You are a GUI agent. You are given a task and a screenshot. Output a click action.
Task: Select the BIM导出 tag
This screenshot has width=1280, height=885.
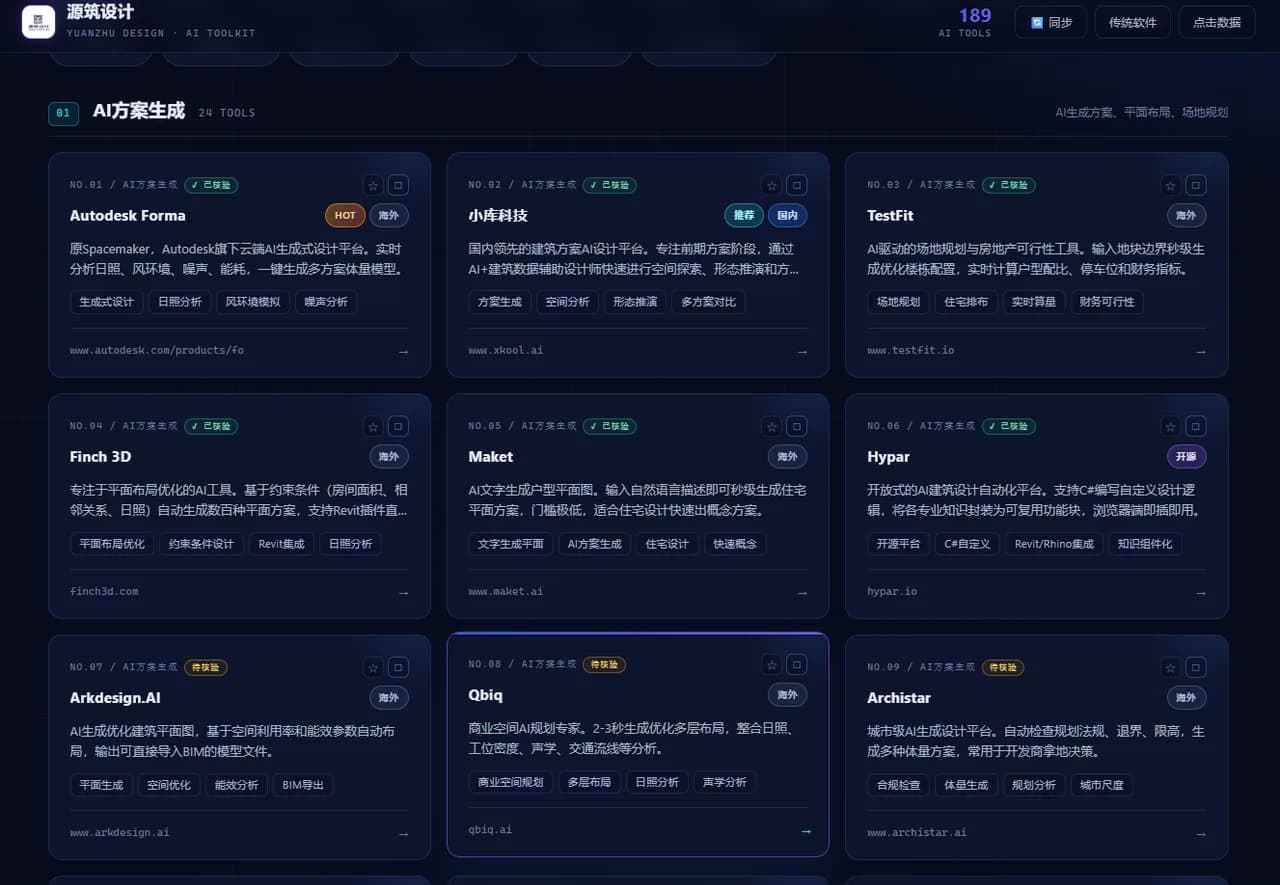coord(303,785)
